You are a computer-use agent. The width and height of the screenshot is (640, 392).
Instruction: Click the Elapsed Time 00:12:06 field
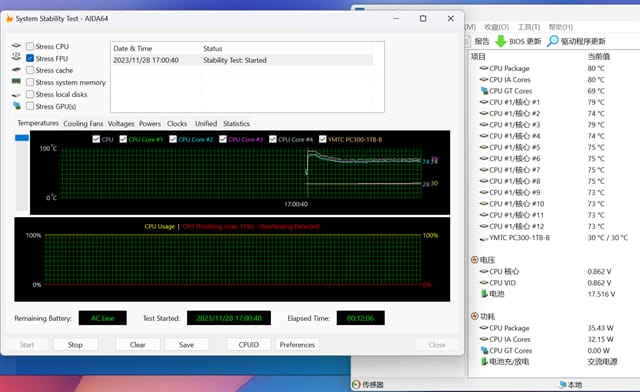click(360, 318)
